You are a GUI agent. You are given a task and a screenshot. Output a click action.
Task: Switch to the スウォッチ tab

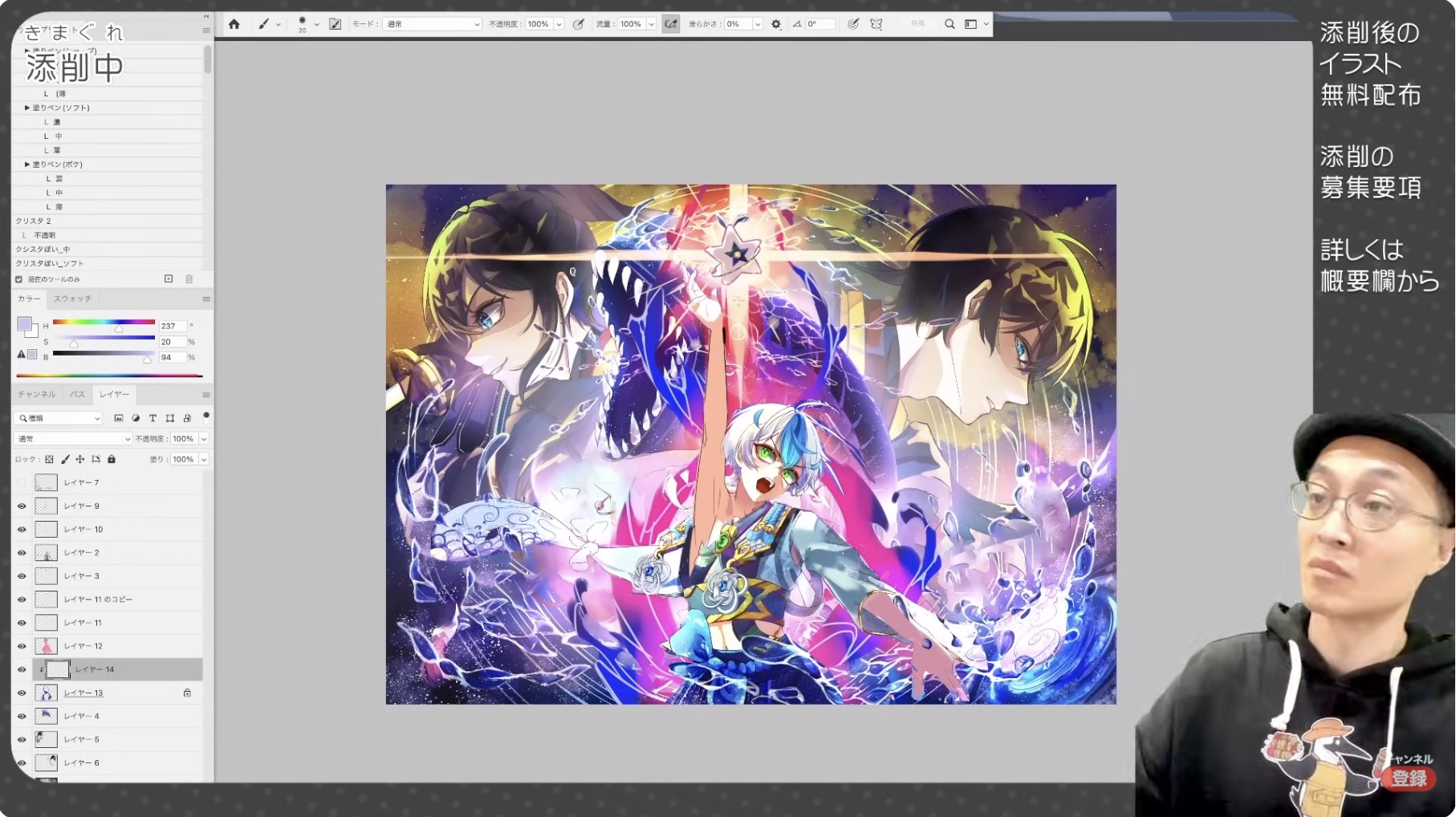click(72, 299)
